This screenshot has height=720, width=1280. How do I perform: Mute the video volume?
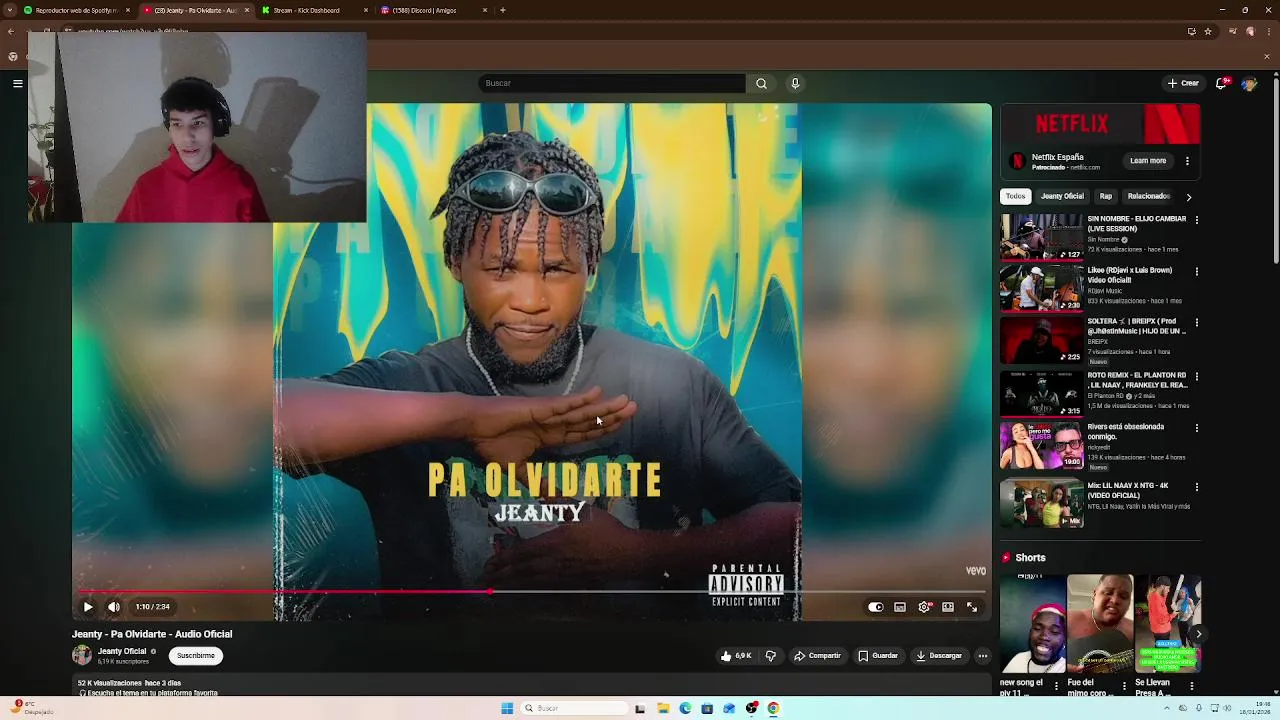pyautogui.click(x=114, y=606)
